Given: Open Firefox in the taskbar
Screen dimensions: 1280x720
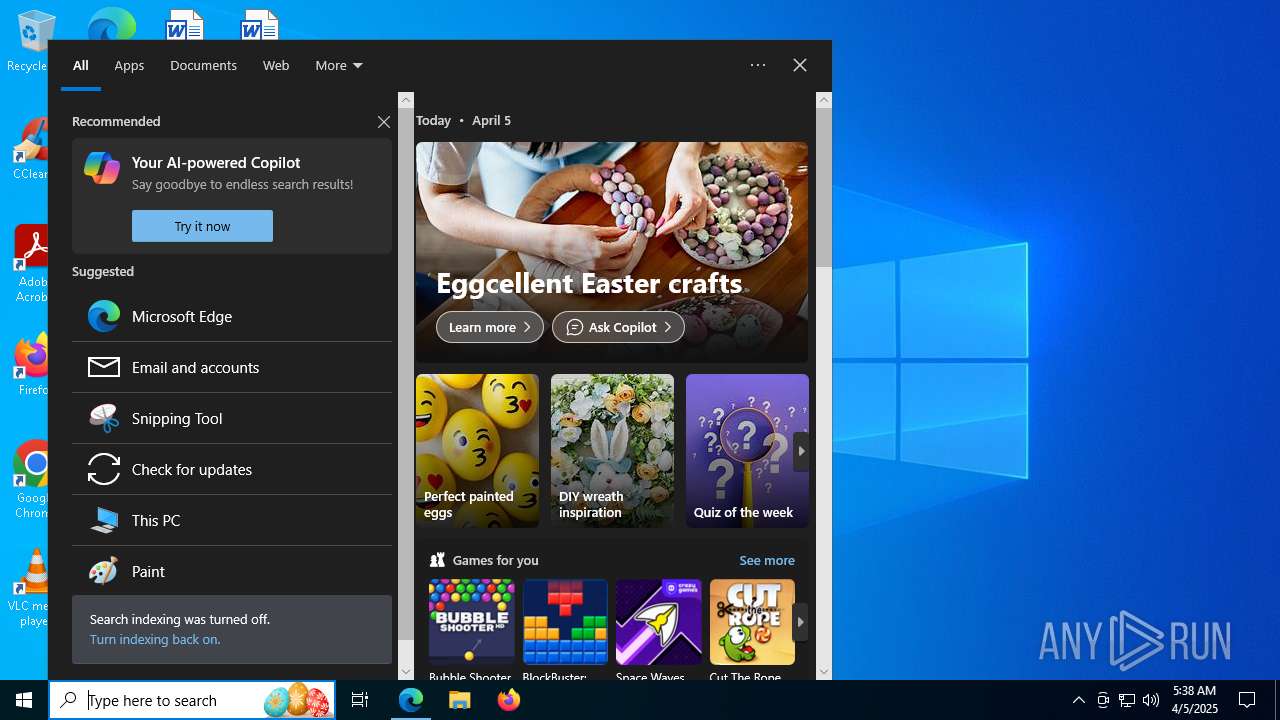Looking at the screenshot, I should pyautogui.click(x=509, y=700).
